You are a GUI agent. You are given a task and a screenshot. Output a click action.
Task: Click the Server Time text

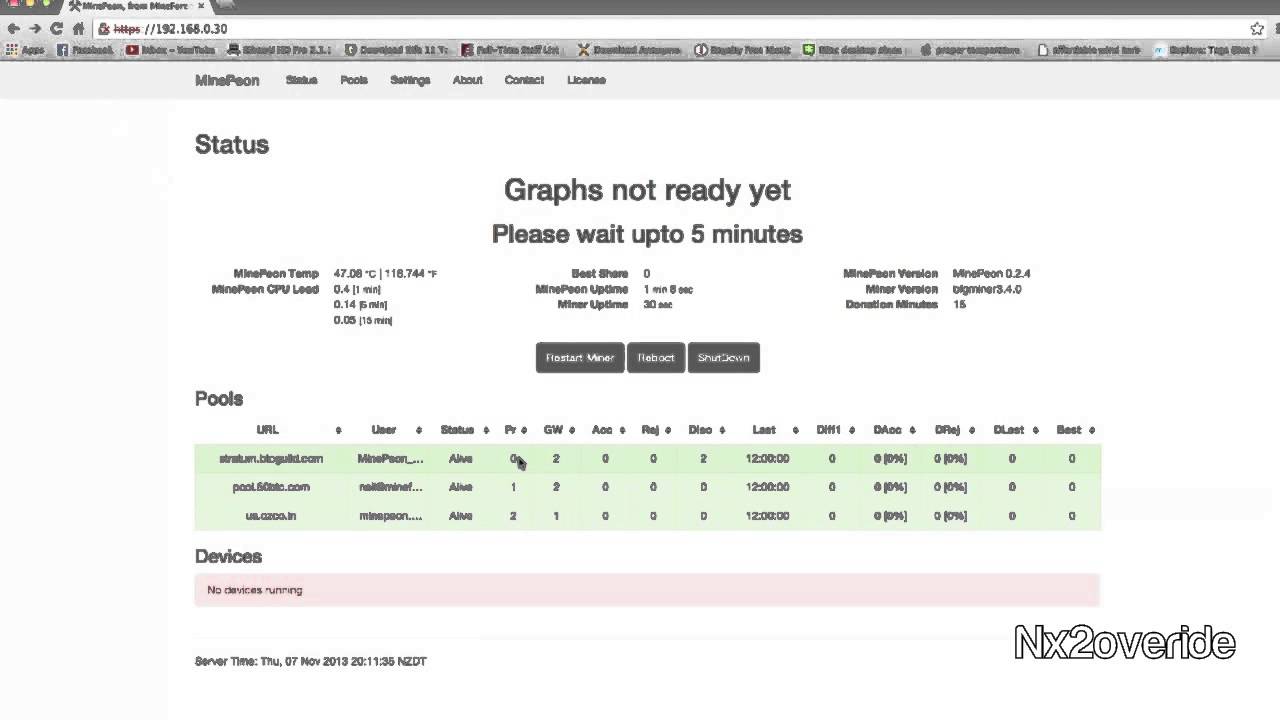coord(311,661)
